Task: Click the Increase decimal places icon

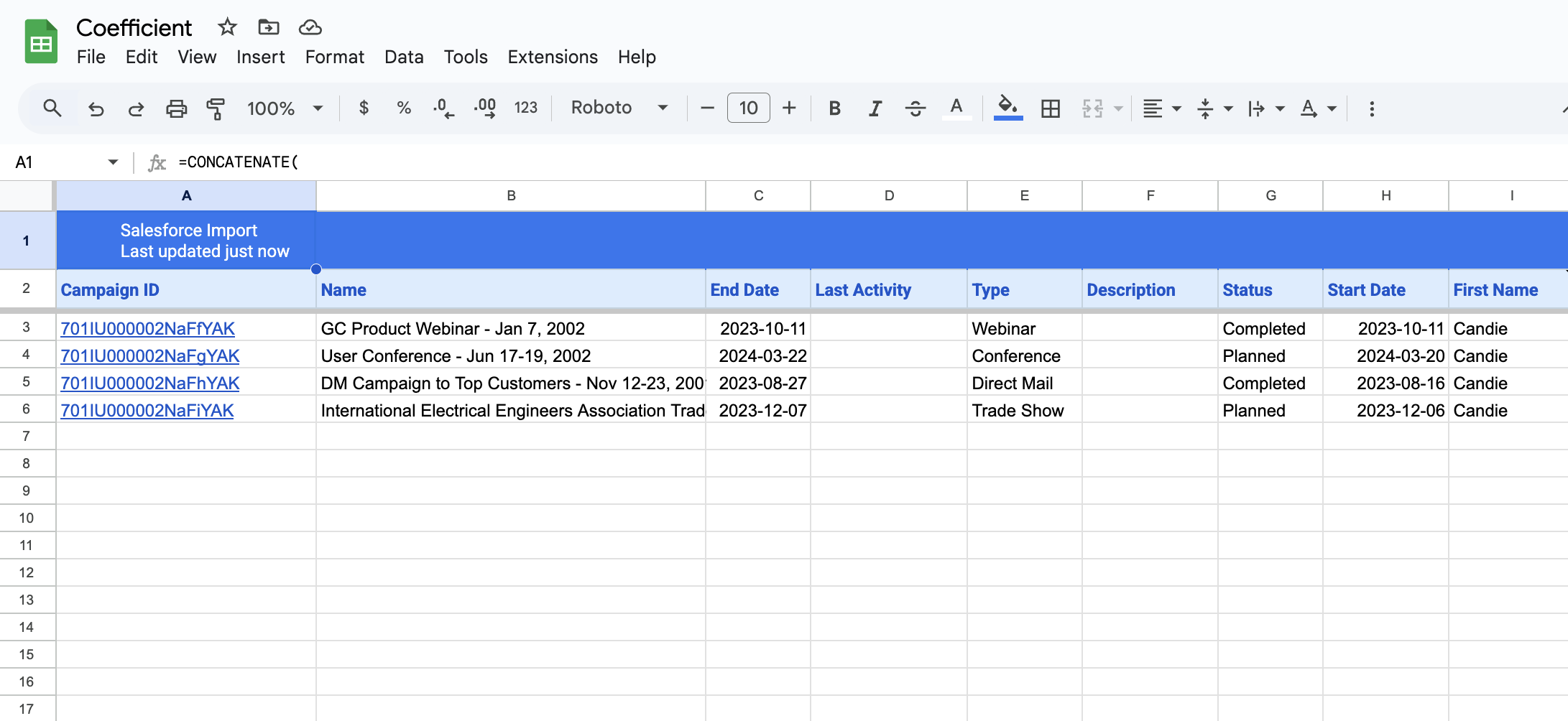Action: click(485, 108)
